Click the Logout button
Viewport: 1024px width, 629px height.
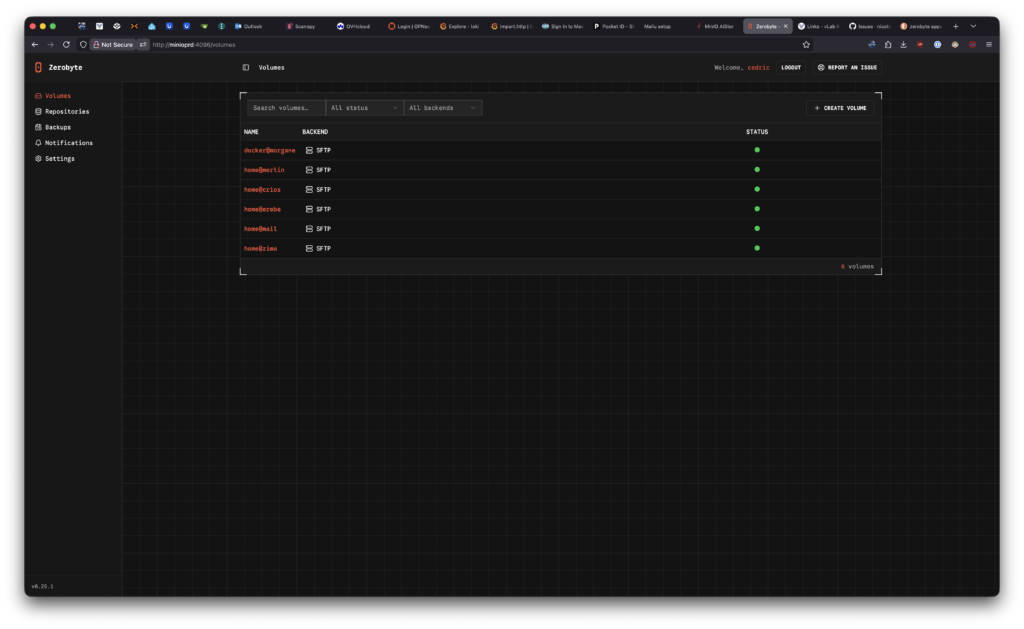(x=791, y=67)
